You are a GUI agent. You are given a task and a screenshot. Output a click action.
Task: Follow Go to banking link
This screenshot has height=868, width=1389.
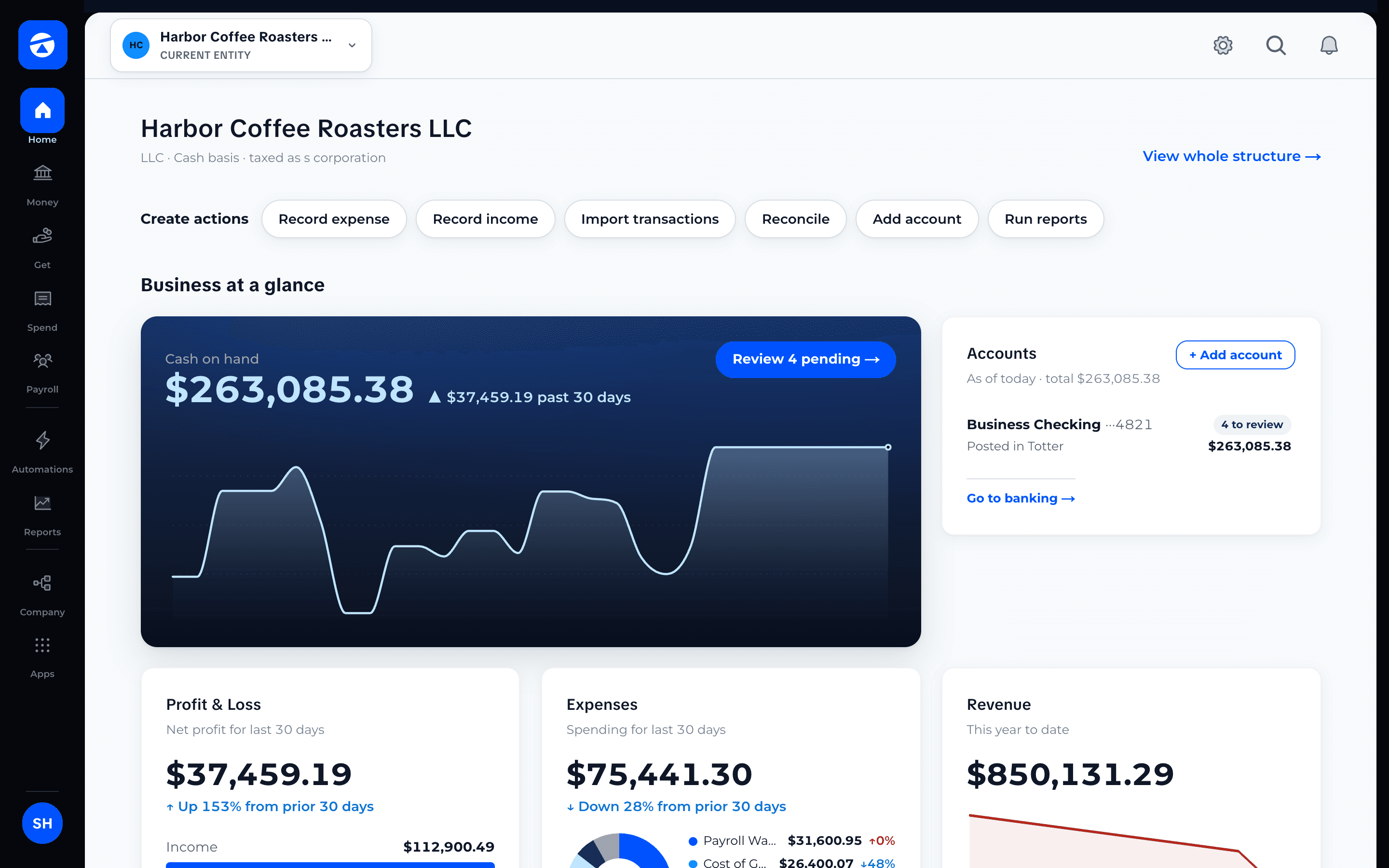coord(1021,498)
